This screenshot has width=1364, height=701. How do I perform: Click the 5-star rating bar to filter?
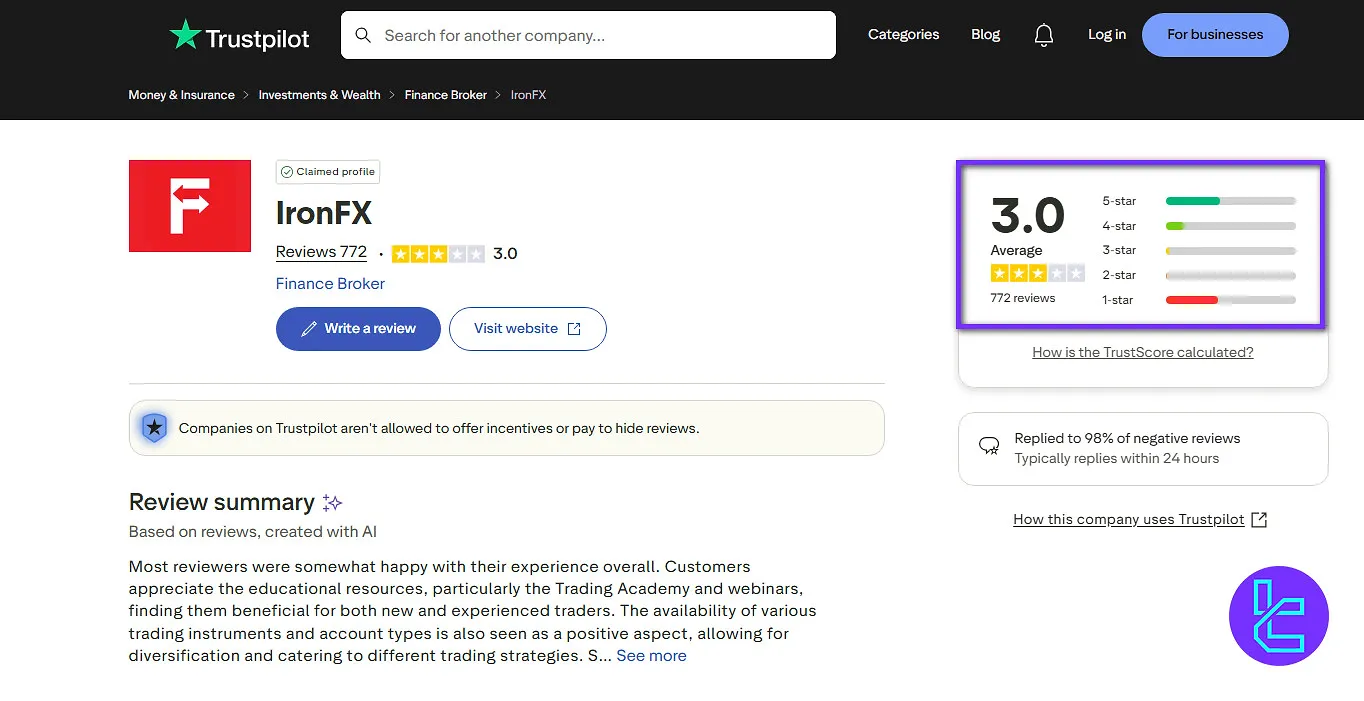tap(1230, 201)
